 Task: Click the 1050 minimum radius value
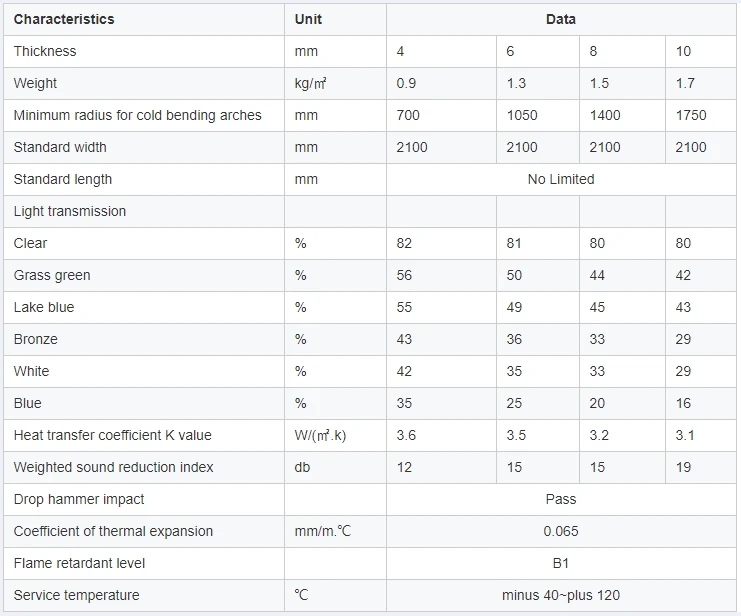[522, 115]
